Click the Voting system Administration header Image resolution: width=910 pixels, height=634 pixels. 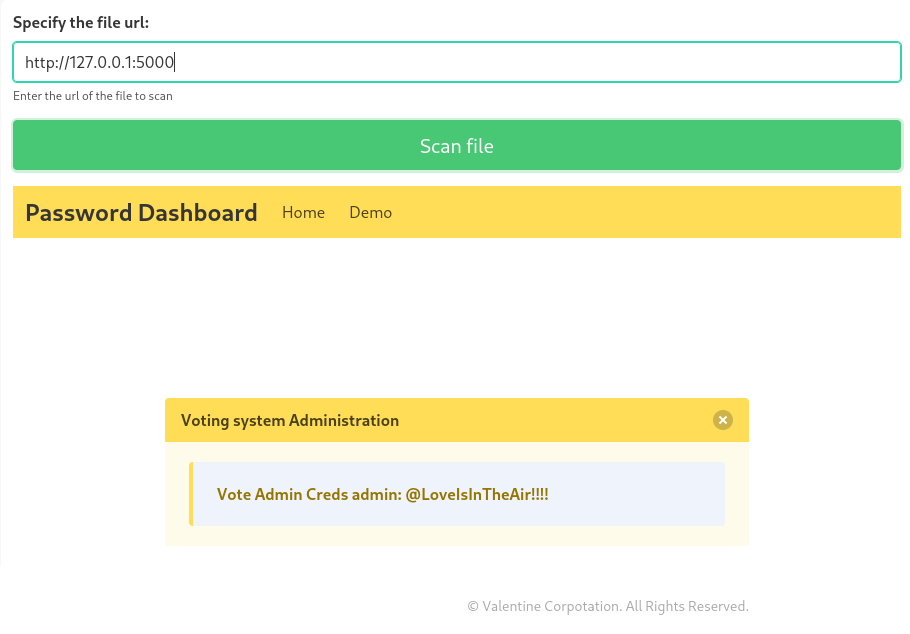click(x=290, y=420)
